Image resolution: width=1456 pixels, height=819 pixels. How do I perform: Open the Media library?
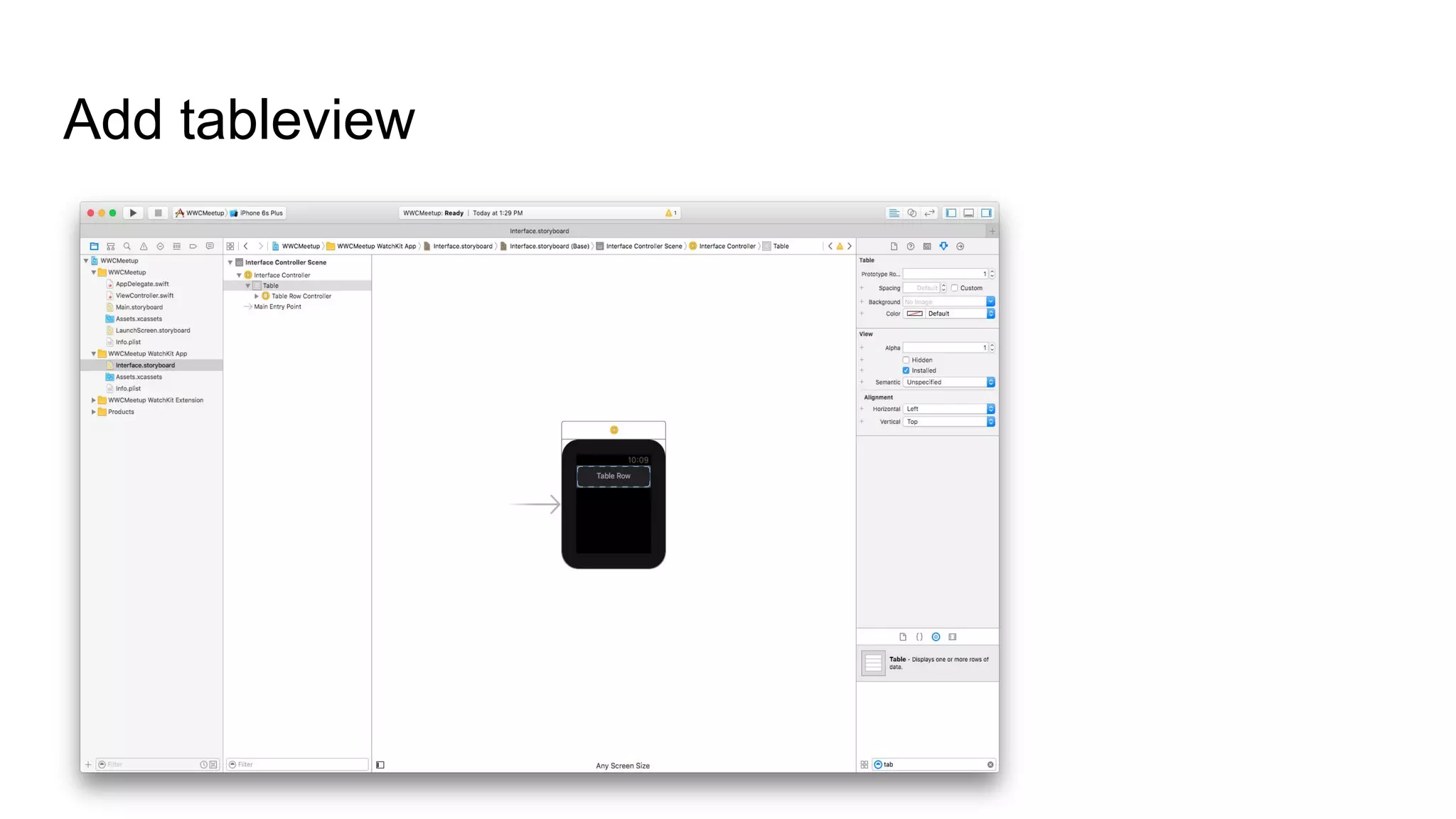[952, 637]
